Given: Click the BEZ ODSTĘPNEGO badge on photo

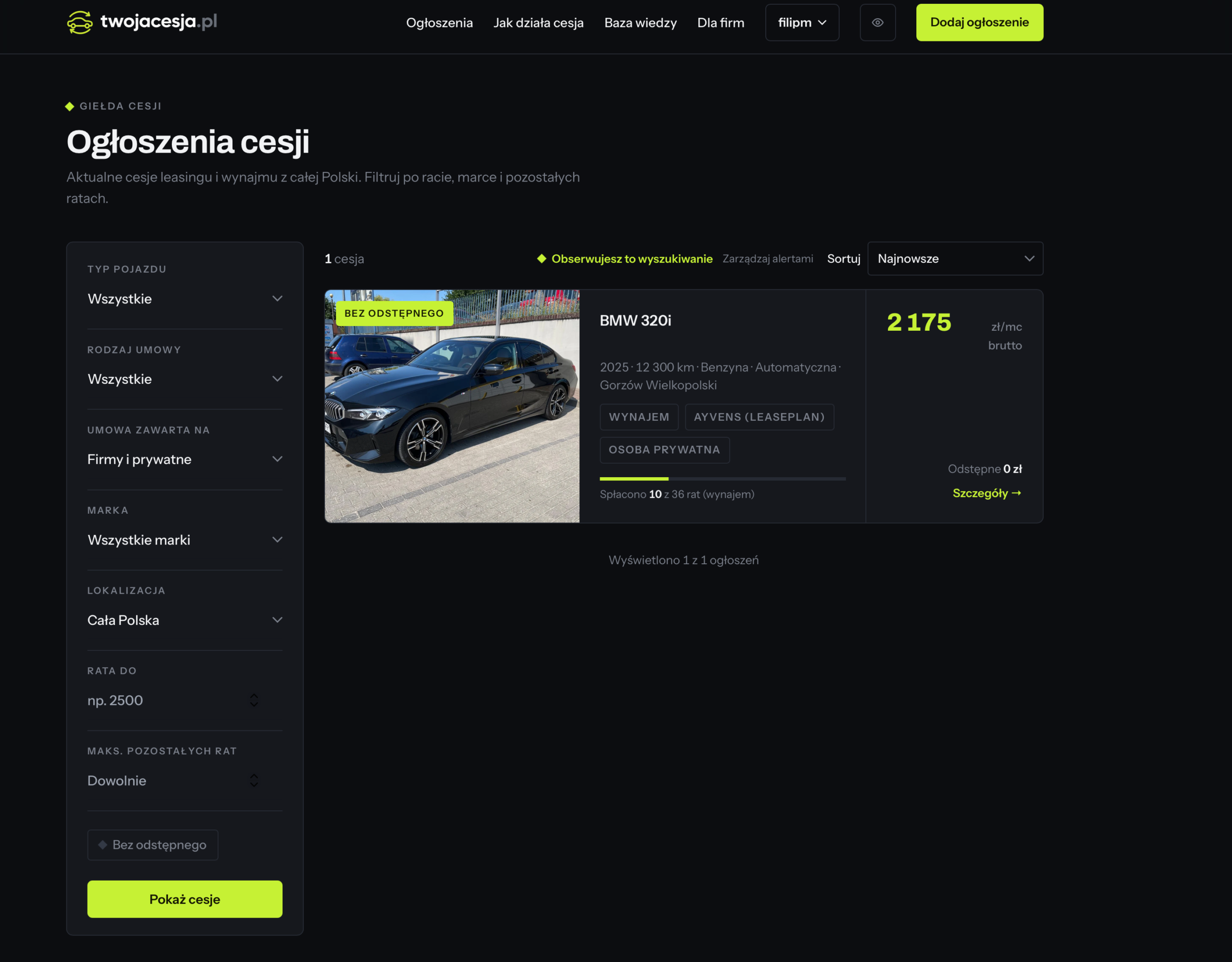Looking at the screenshot, I should pyautogui.click(x=394, y=313).
